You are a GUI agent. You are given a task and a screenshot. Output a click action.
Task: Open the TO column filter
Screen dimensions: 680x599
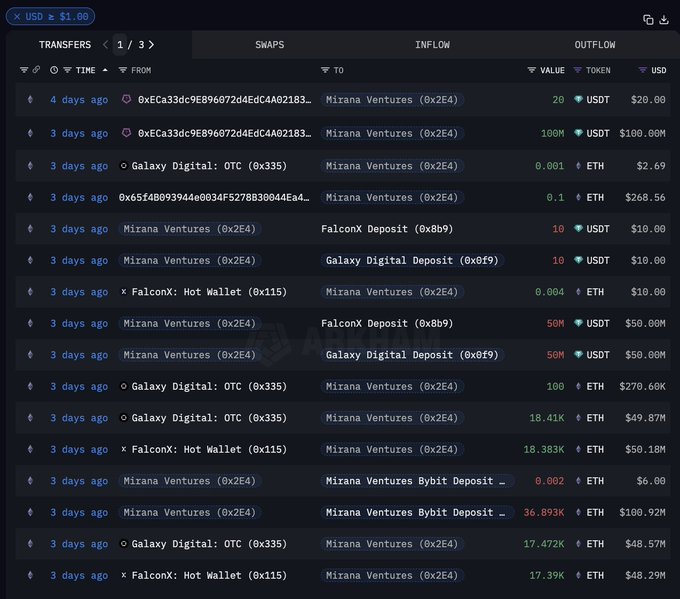325,70
